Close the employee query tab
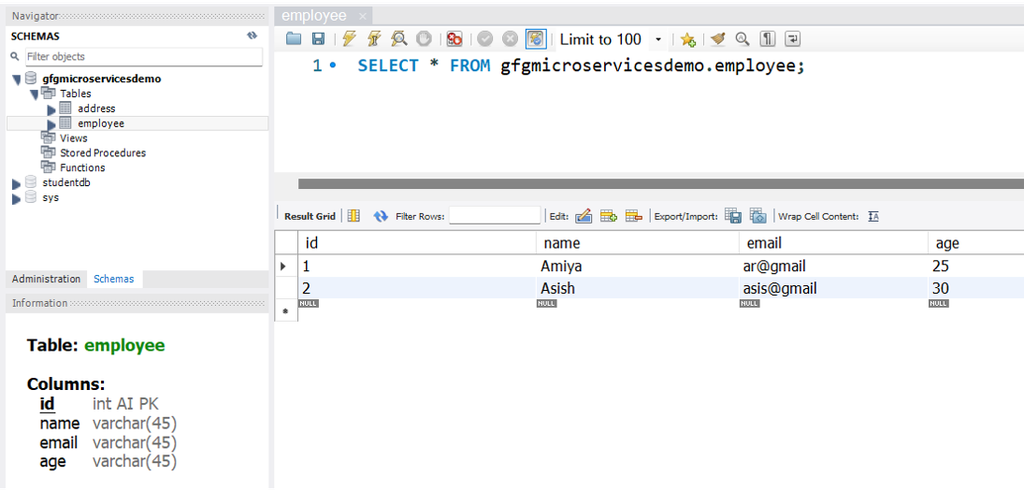This screenshot has height=491, width=1024. tap(362, 16)
